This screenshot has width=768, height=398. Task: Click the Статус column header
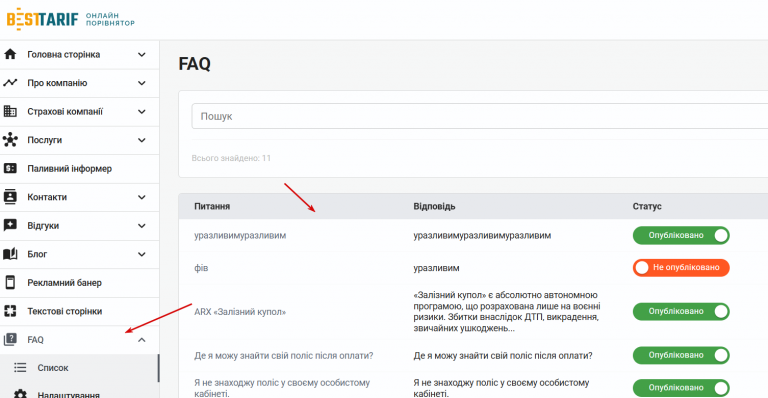coord(647,206)
